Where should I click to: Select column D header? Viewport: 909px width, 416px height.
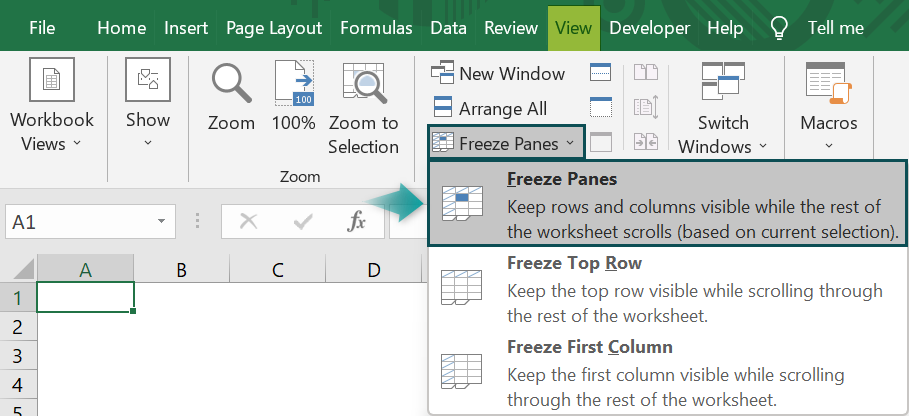(374, 269)
